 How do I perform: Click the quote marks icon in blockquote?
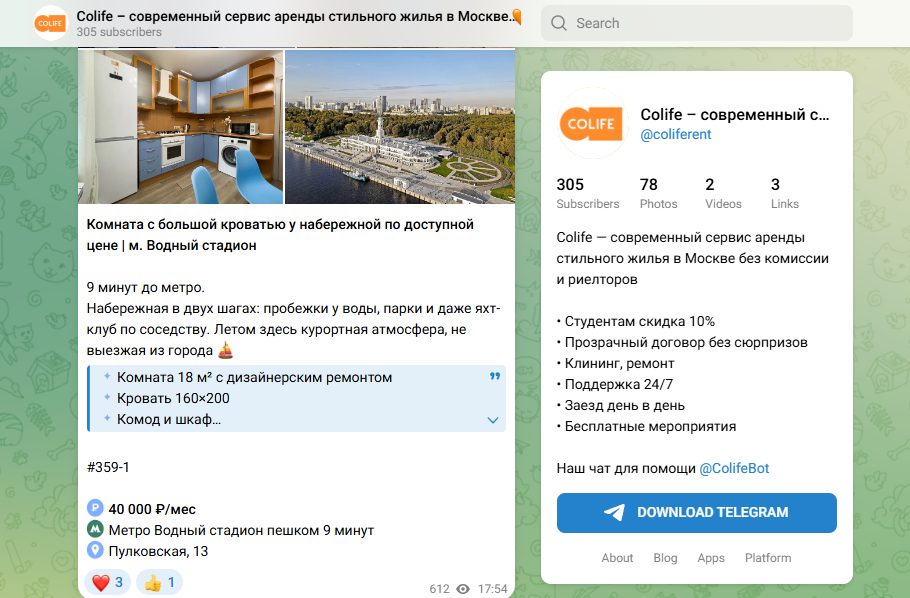494,376
